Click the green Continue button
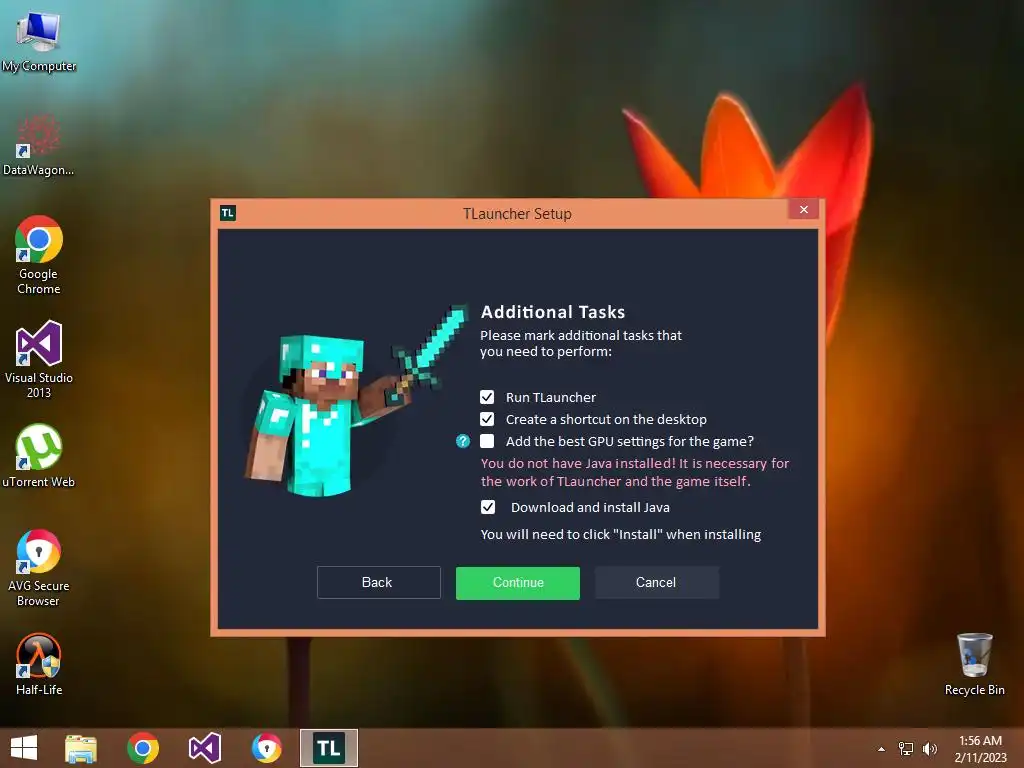The height and width of the screenshot is (768, 1024). click(518, 583)
